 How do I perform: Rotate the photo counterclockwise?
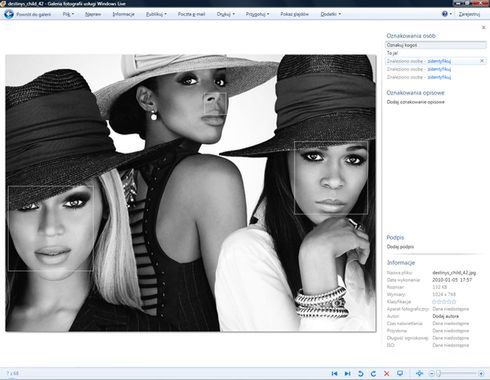click(360, 373)
